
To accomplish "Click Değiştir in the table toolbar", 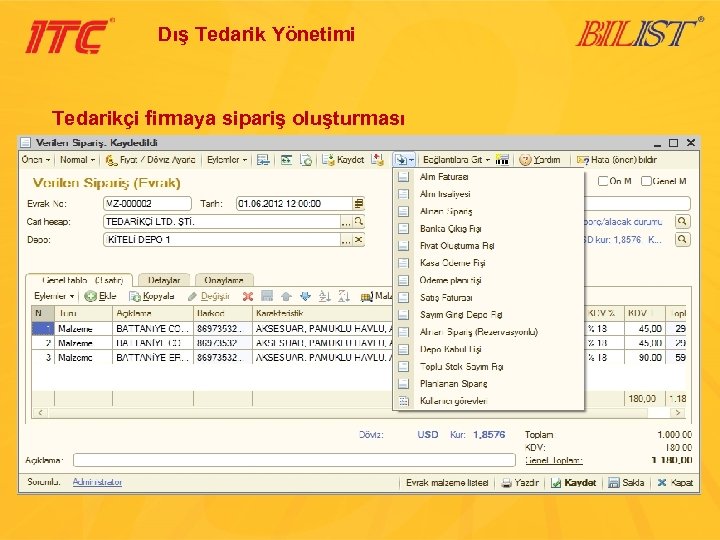I will (208, 296).
